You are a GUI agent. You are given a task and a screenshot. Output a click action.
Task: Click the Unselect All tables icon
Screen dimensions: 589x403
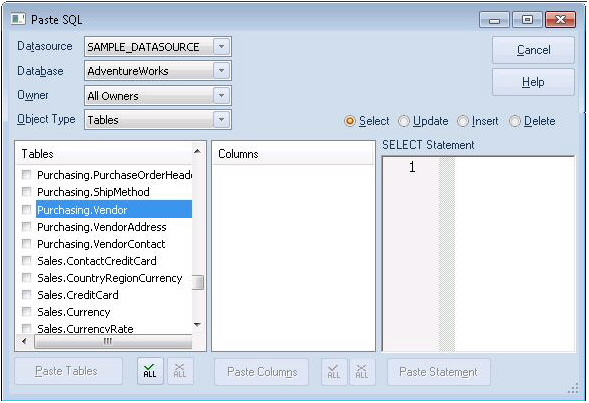click(x=180, y=371)
